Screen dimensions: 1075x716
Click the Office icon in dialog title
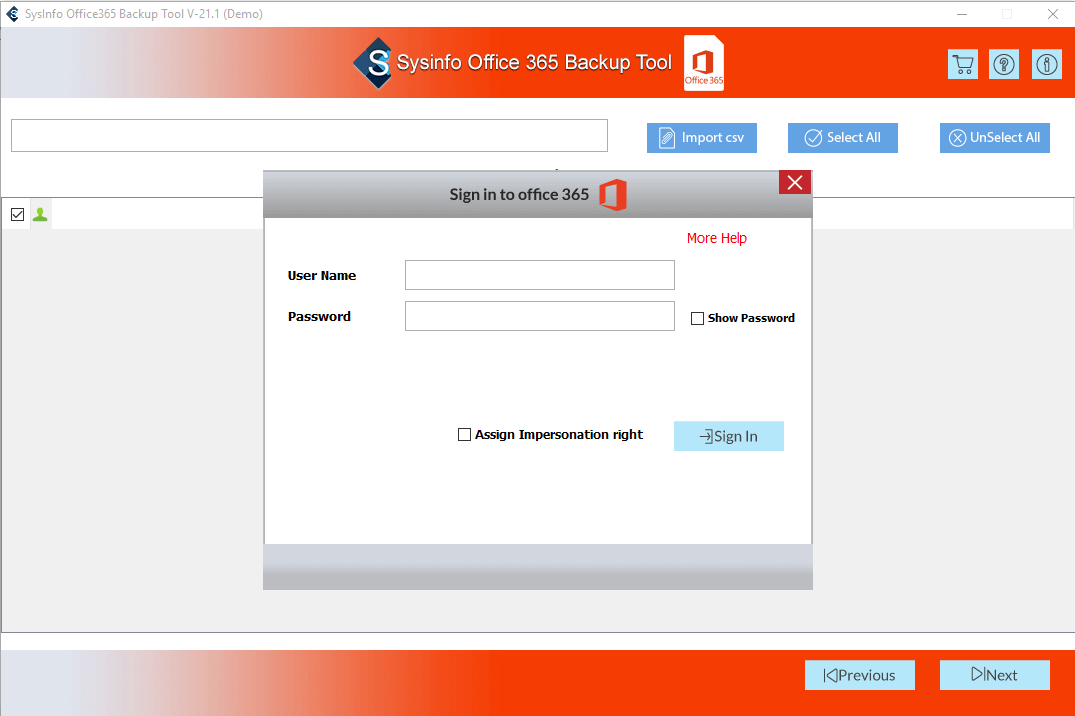612,195
